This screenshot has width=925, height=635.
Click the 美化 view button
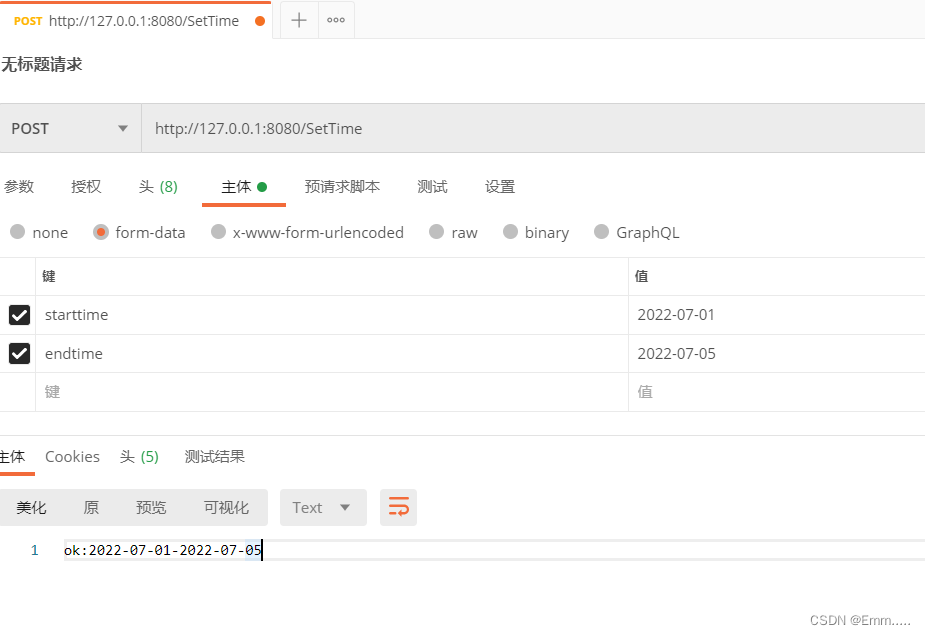click(31, 507)
